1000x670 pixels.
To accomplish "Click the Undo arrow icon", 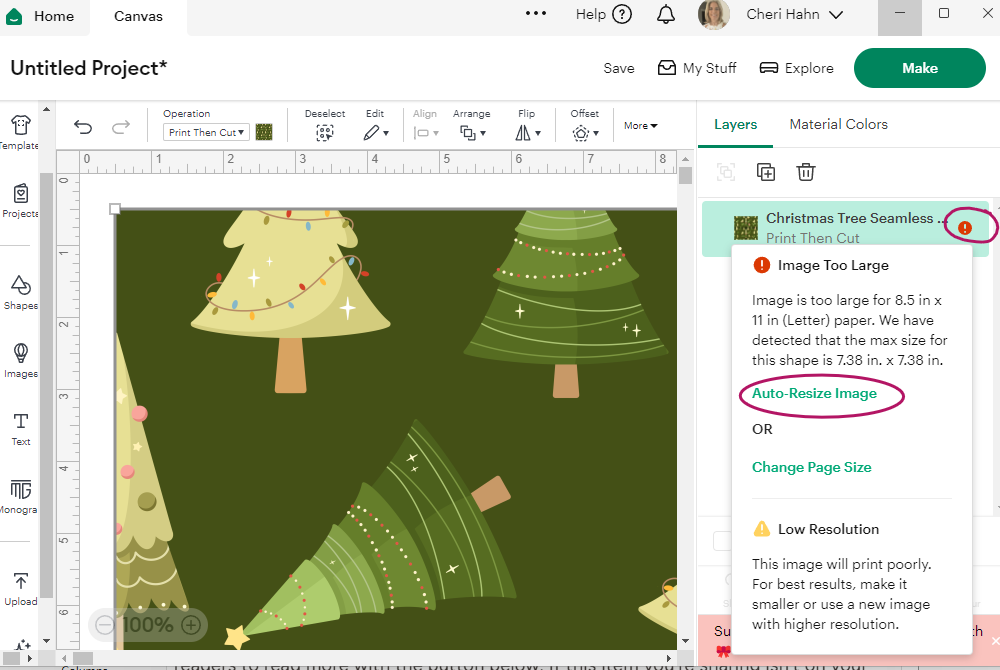I will pyautogui.click(x=83, y=126).
